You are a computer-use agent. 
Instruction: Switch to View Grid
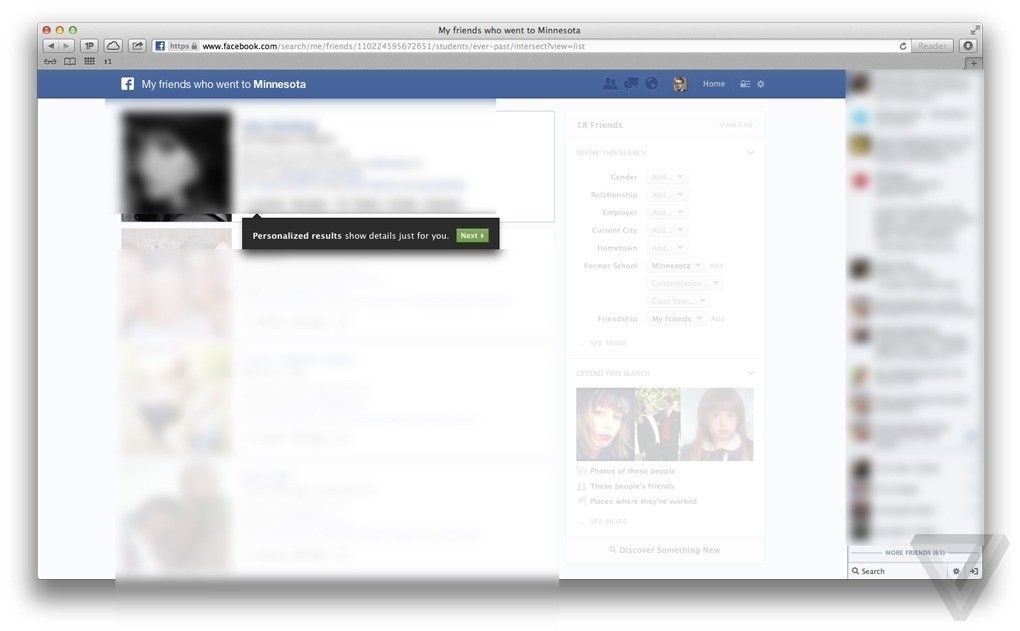pyautogui.click(x=736, y=124)
